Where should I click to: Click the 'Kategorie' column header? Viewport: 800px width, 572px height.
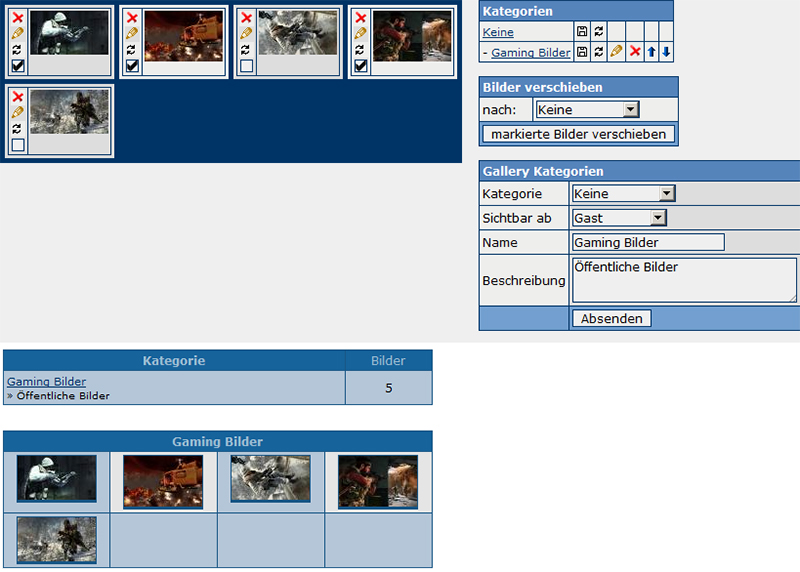174,361
